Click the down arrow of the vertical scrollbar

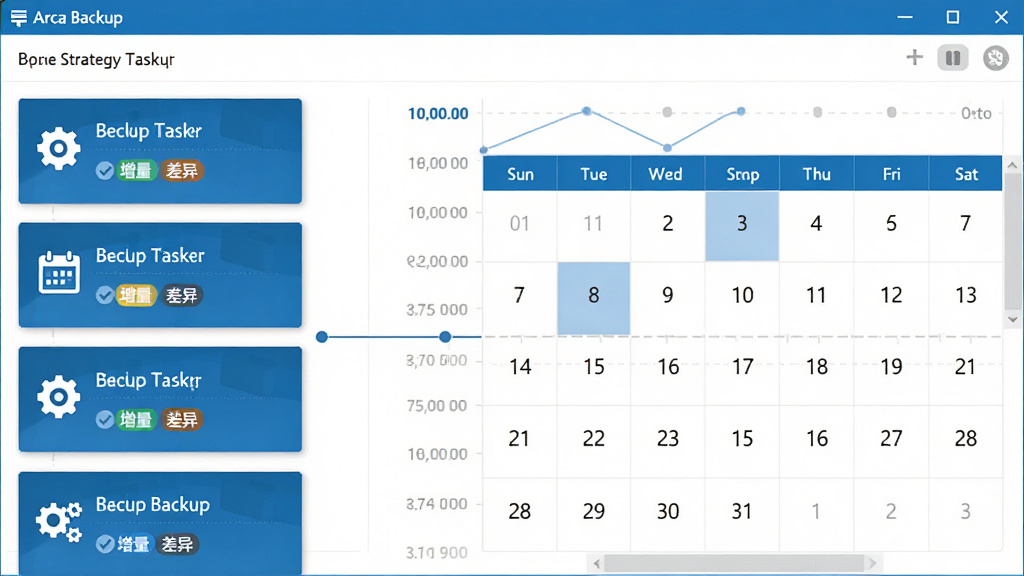1012,319
